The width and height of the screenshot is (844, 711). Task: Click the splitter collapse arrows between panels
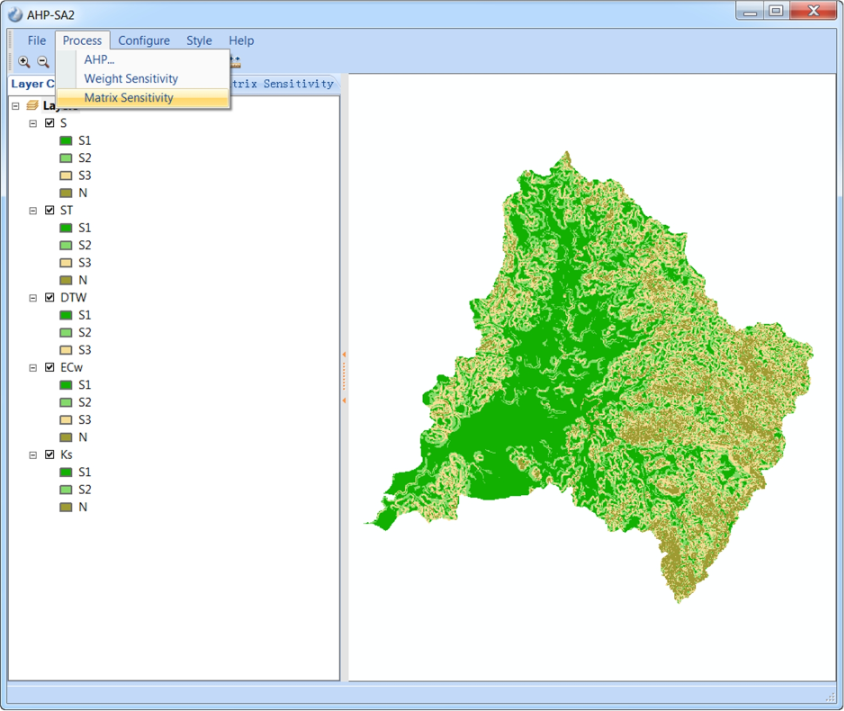(x=344, y=377)
